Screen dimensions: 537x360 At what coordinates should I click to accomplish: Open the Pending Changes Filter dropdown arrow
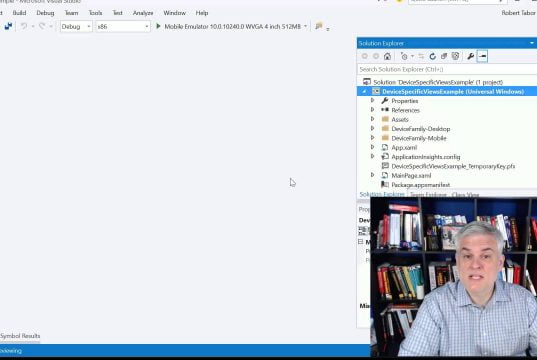[x=412, y=56]
